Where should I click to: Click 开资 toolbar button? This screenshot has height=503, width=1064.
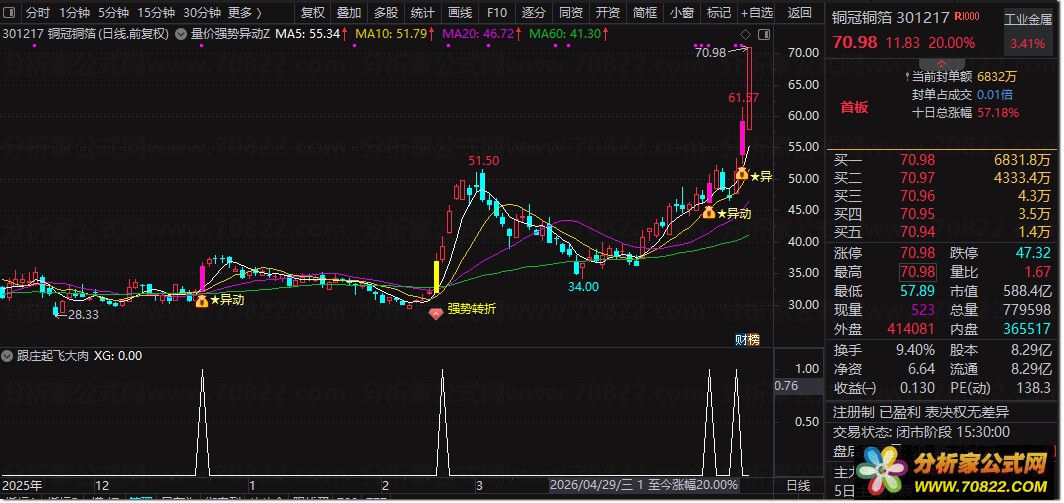click(607, 12)
